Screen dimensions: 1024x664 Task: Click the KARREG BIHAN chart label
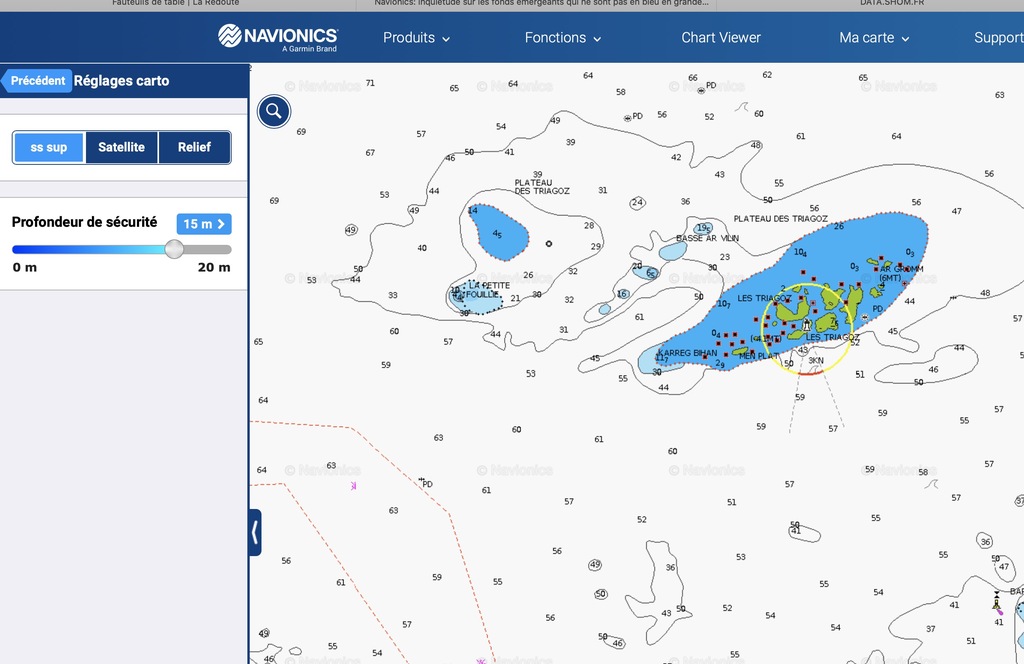(687, 353)
